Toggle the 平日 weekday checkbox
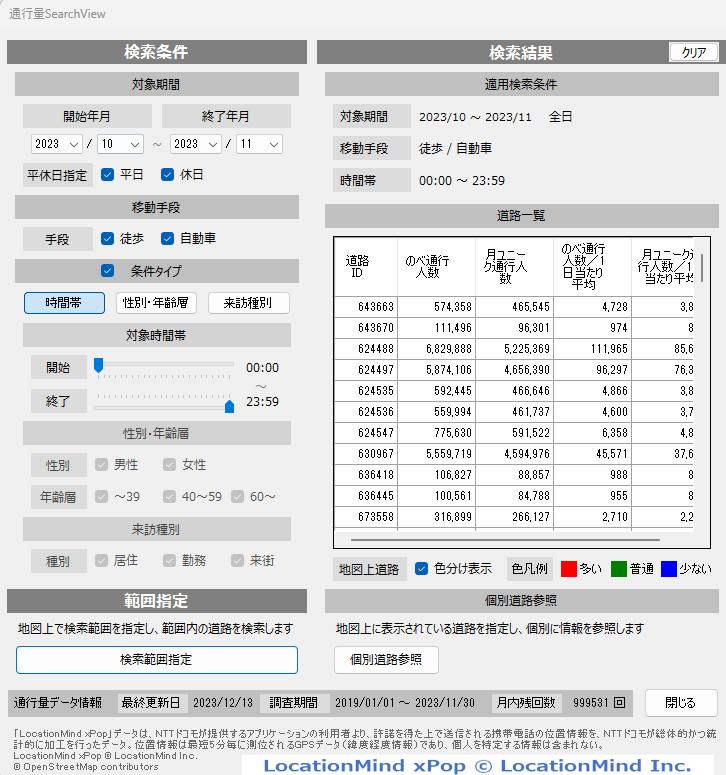This screenshot has height=775, width=726. (x=108, y=175)
